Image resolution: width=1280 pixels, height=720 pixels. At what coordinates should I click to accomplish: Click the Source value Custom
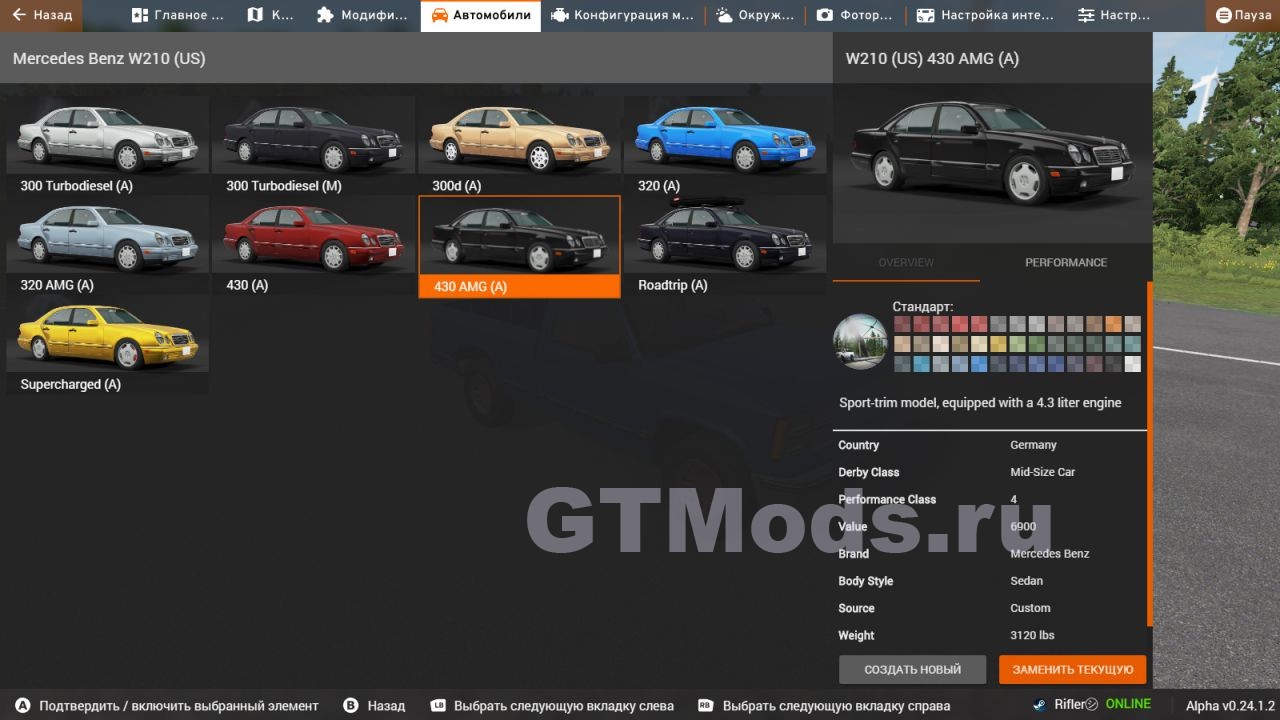coord(1030,608)
